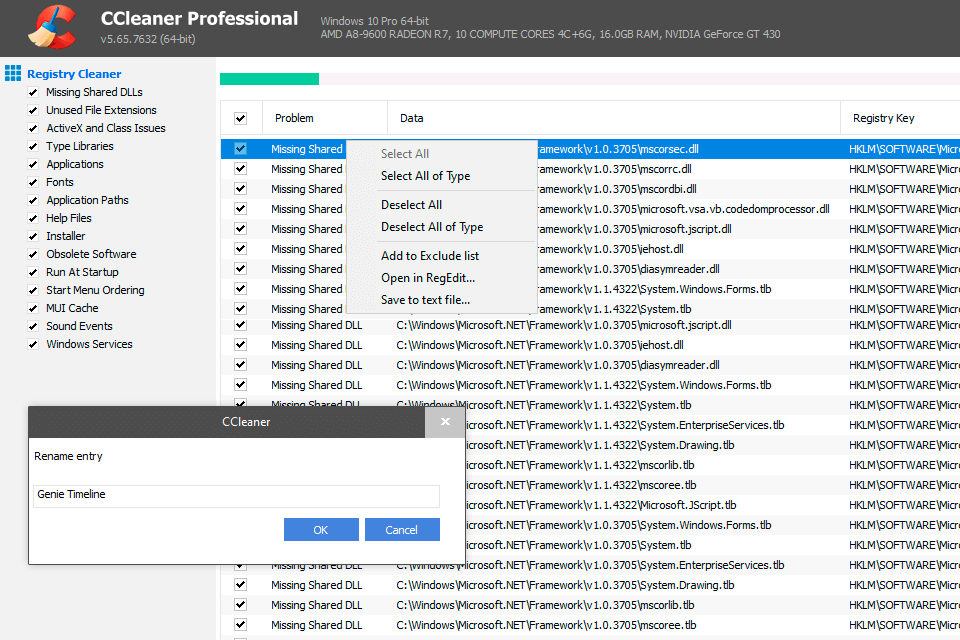Toggle the Missing Shared DLLs checkbox
This screenshot has height=640, width=960.
click(33, 92)
